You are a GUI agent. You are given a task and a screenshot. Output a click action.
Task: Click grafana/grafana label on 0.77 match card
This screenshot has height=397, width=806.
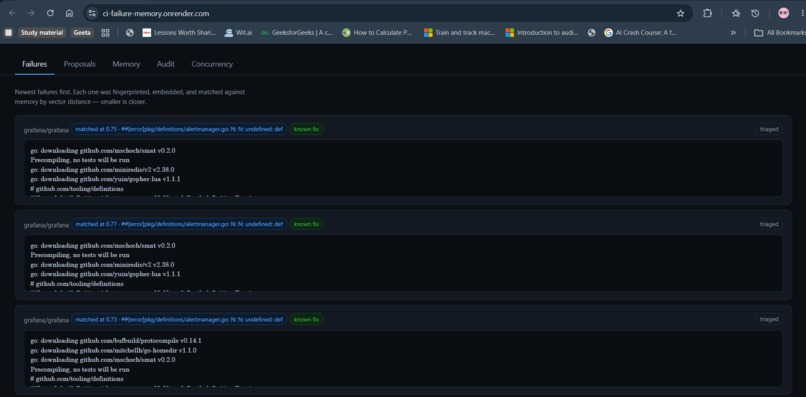point(46,225)
